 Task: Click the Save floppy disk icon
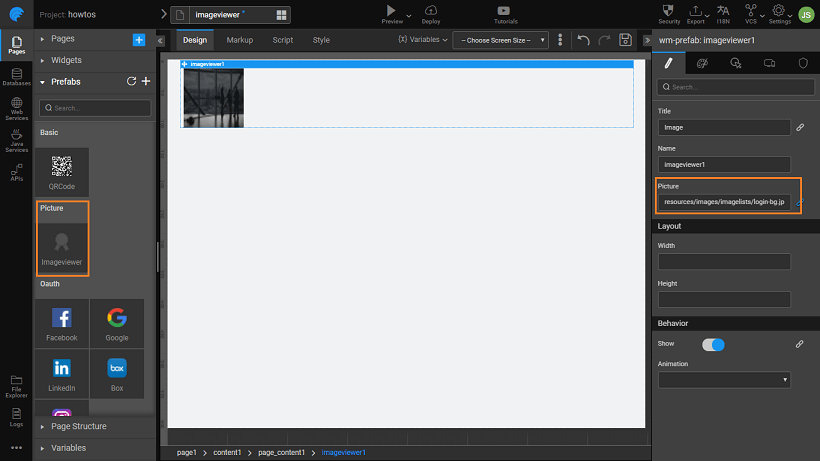(x=626, y=40)
